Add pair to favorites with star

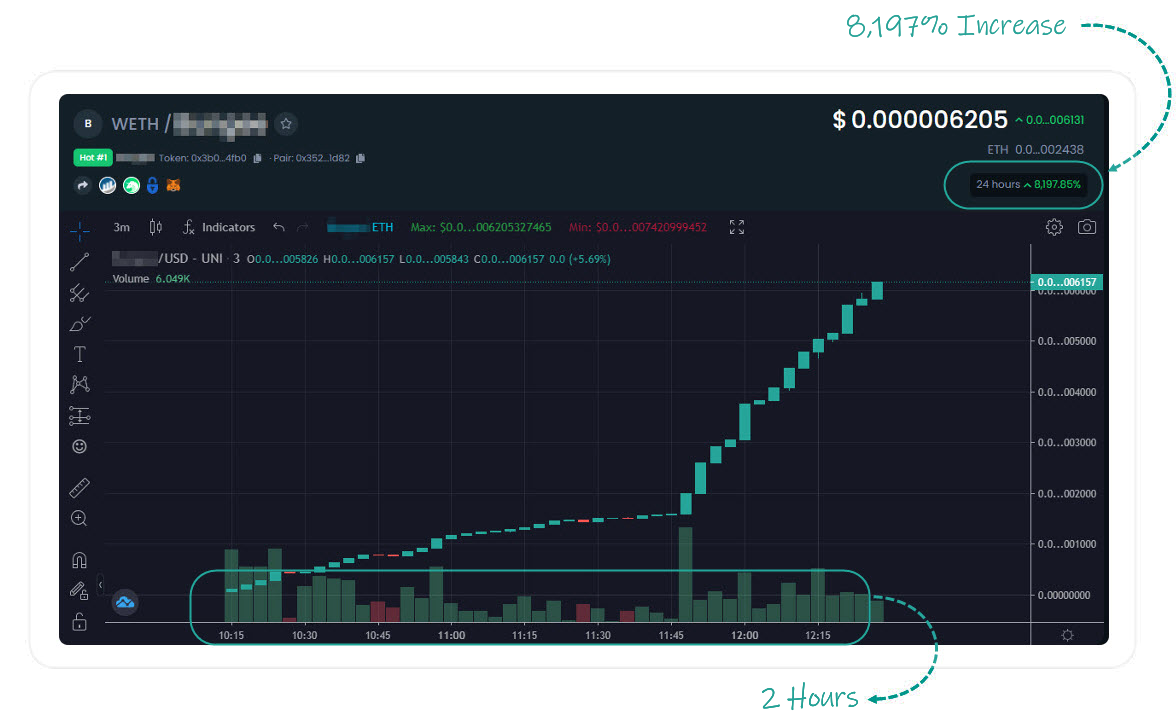[286, 124]
